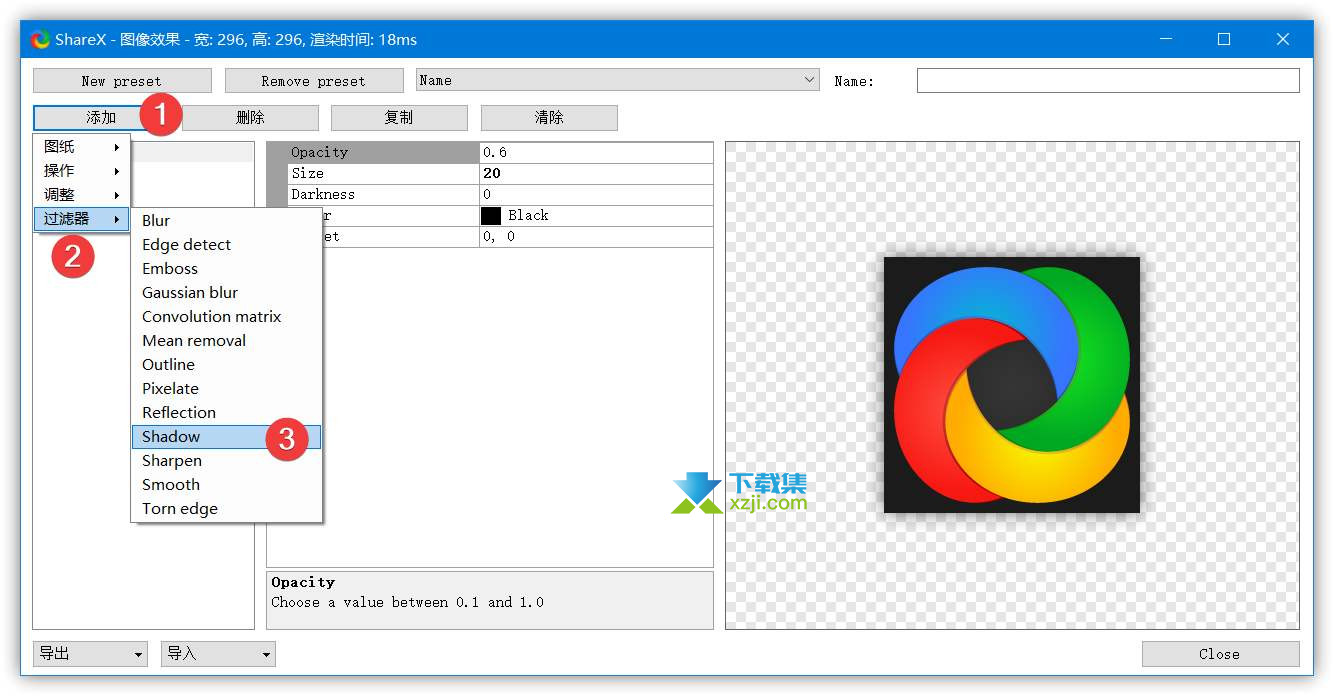Choose the Torn edge filter
The width and height of the screenshot is (1334, 696).
click(227, 509)
